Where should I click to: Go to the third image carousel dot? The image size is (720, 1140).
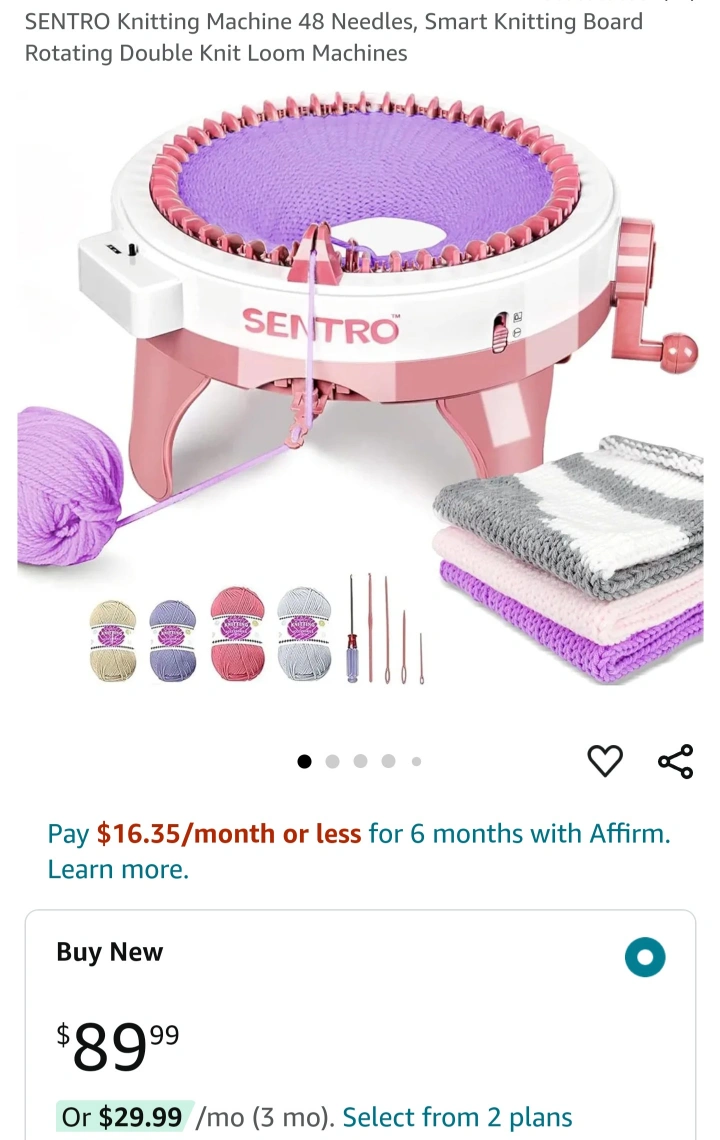point(360,761)
